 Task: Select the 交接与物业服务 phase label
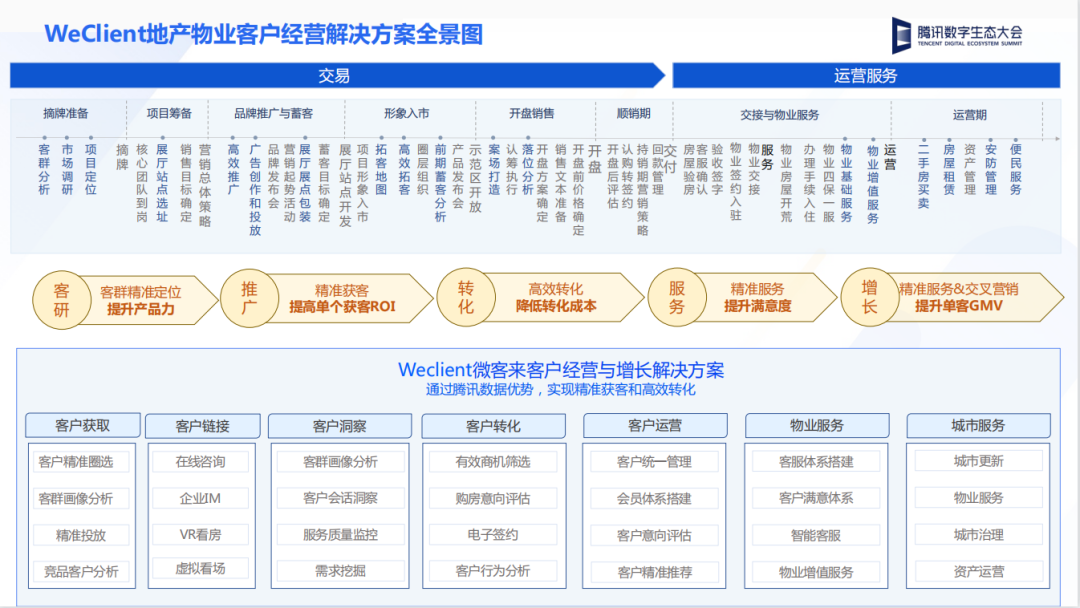[x=780, y=115]
